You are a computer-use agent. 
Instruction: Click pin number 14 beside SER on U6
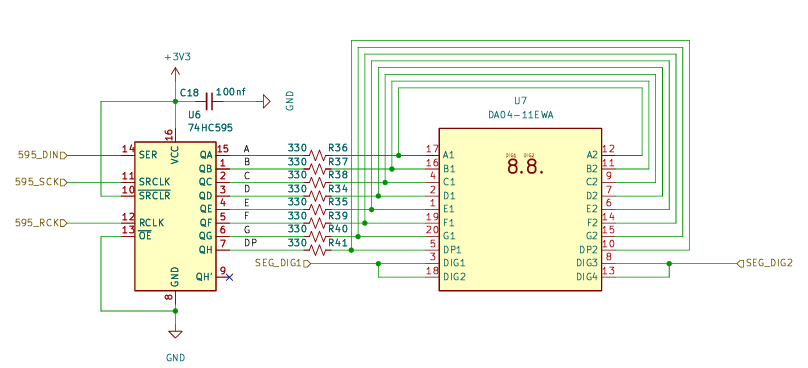tap(127, 149)
